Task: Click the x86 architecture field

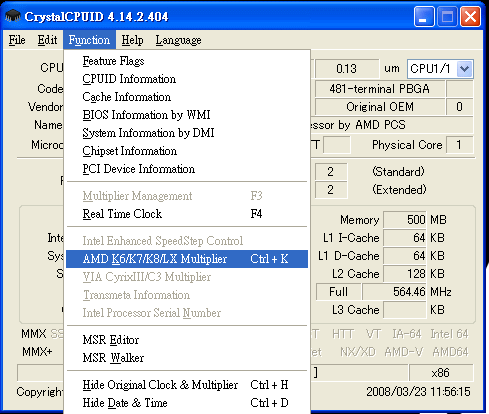Action: (x=441, y=373)
